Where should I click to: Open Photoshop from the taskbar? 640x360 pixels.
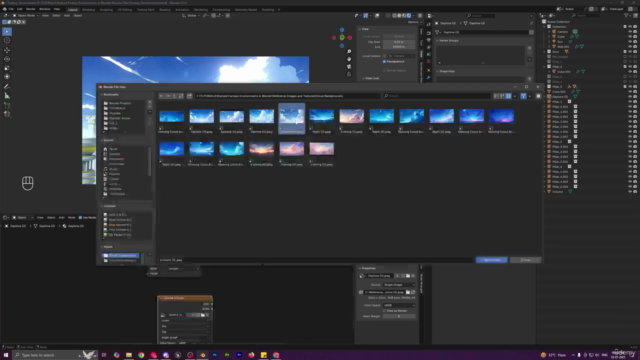coord(215,355)
